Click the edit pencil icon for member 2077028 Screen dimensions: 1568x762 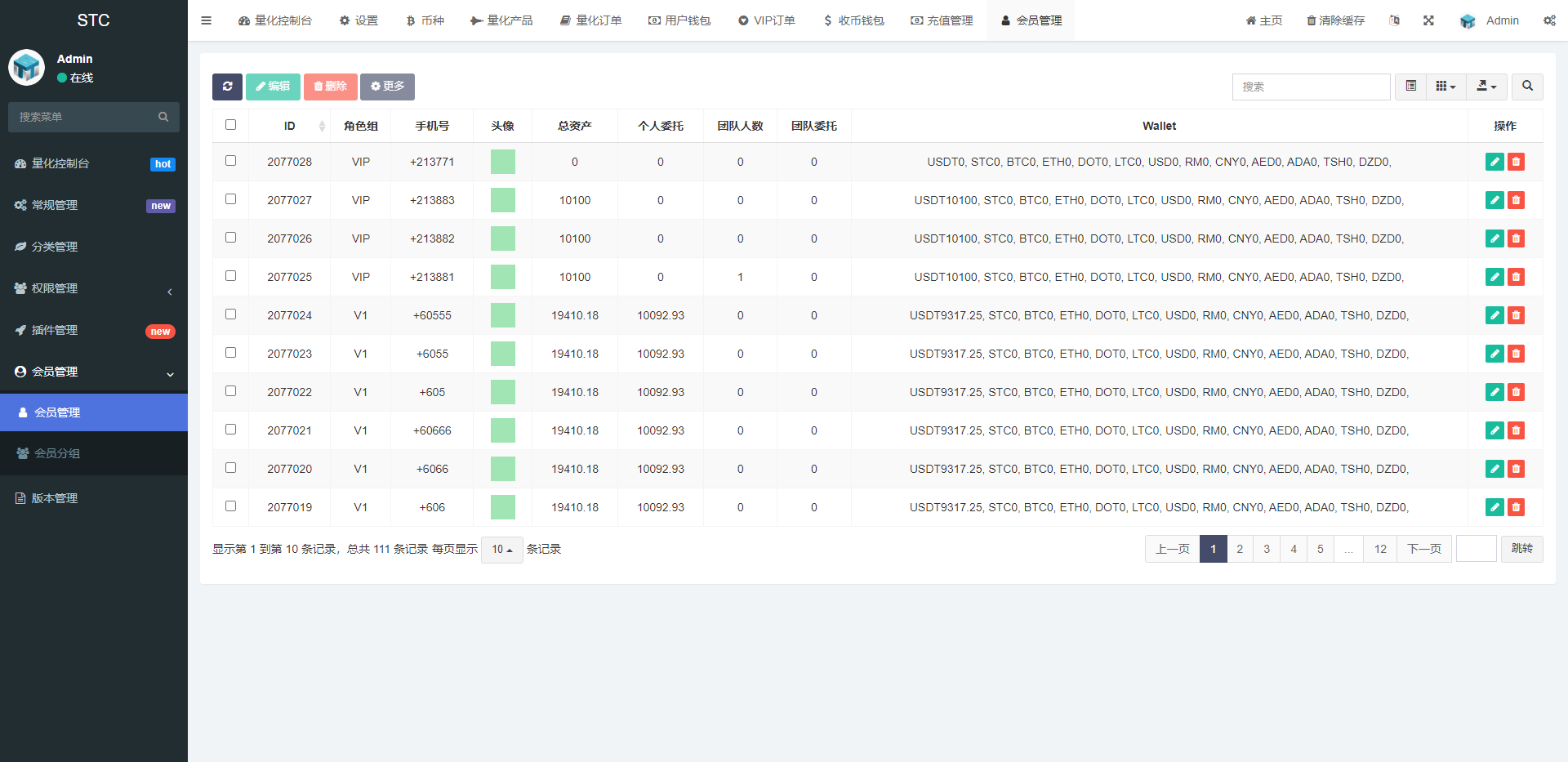[1494, 162]
